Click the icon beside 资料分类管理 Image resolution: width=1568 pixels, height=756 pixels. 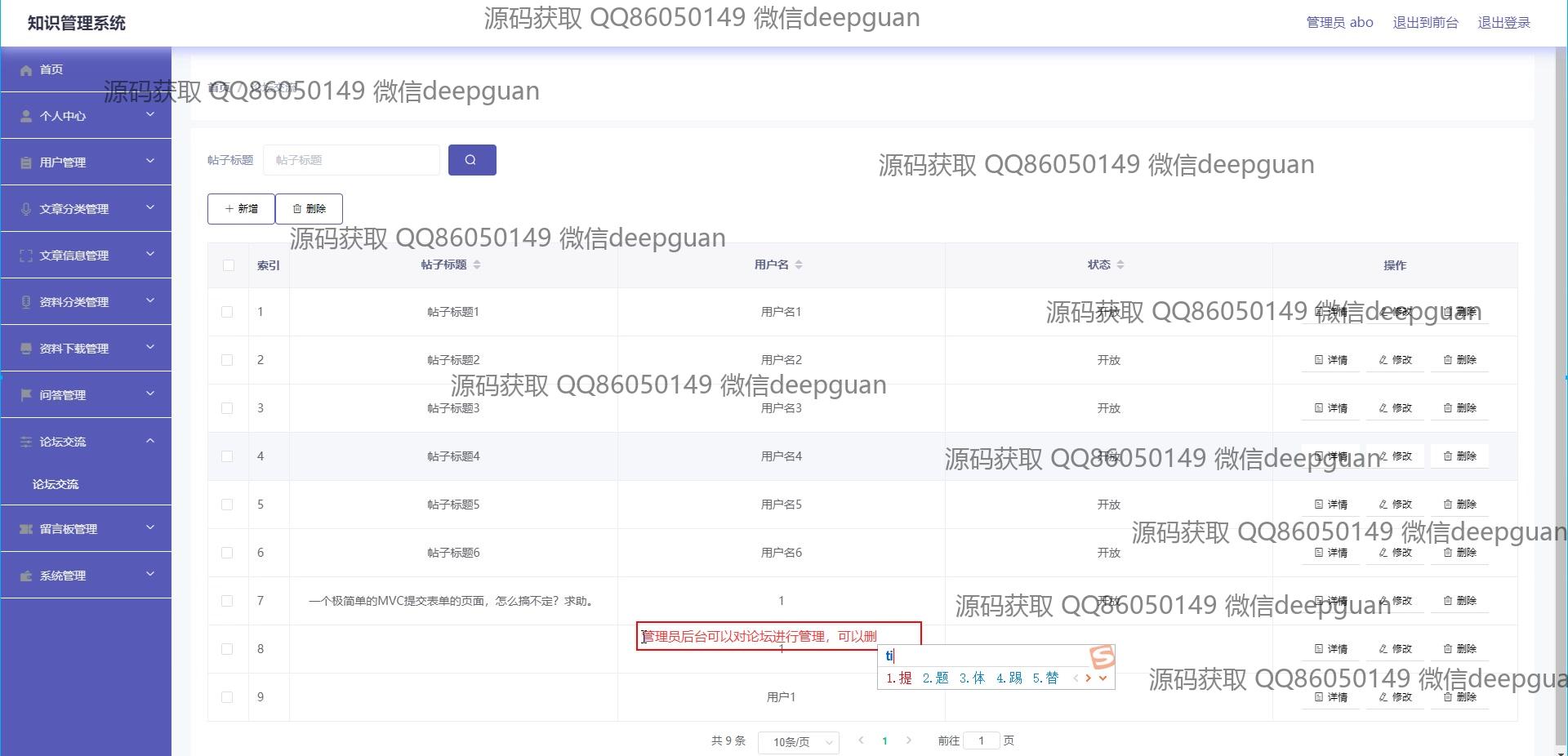coord(26,302)
